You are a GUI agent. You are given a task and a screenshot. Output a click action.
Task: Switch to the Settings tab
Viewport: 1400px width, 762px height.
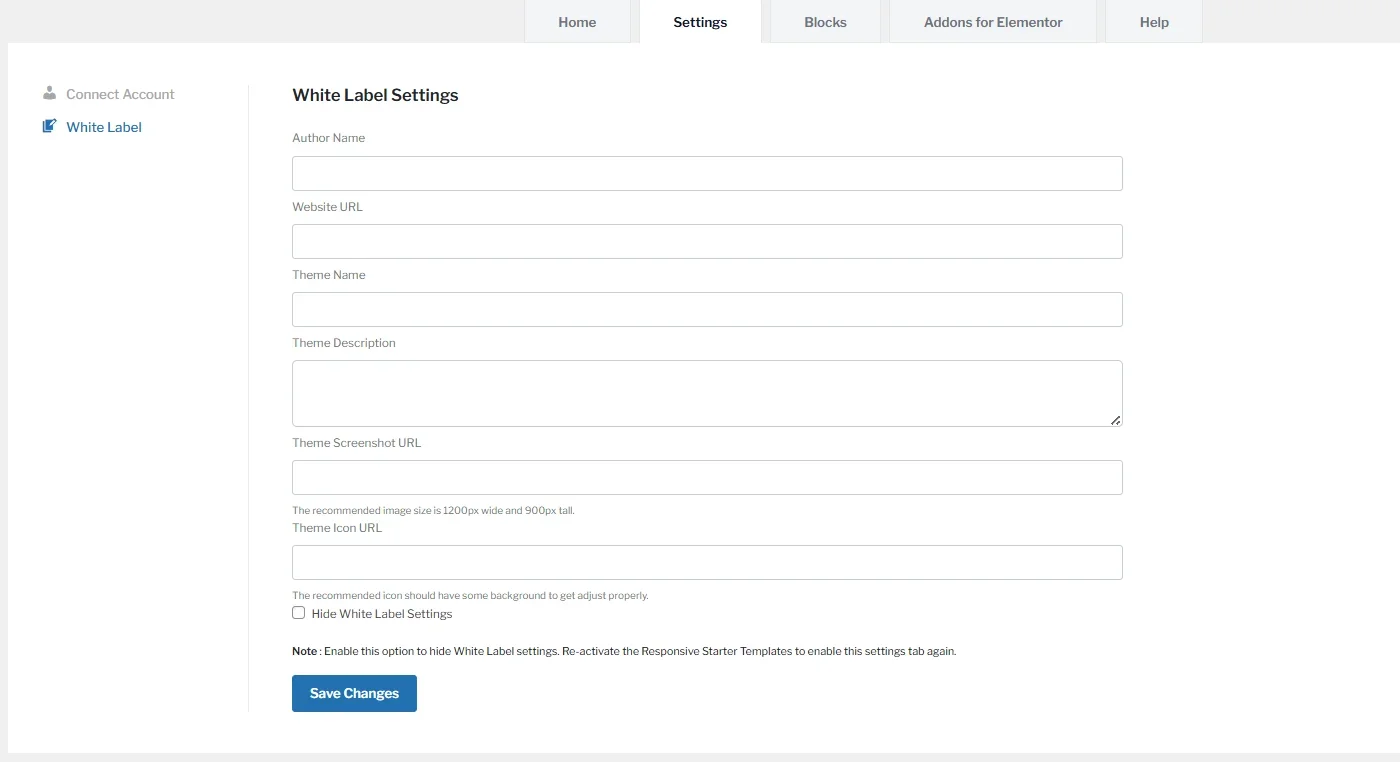699,21
